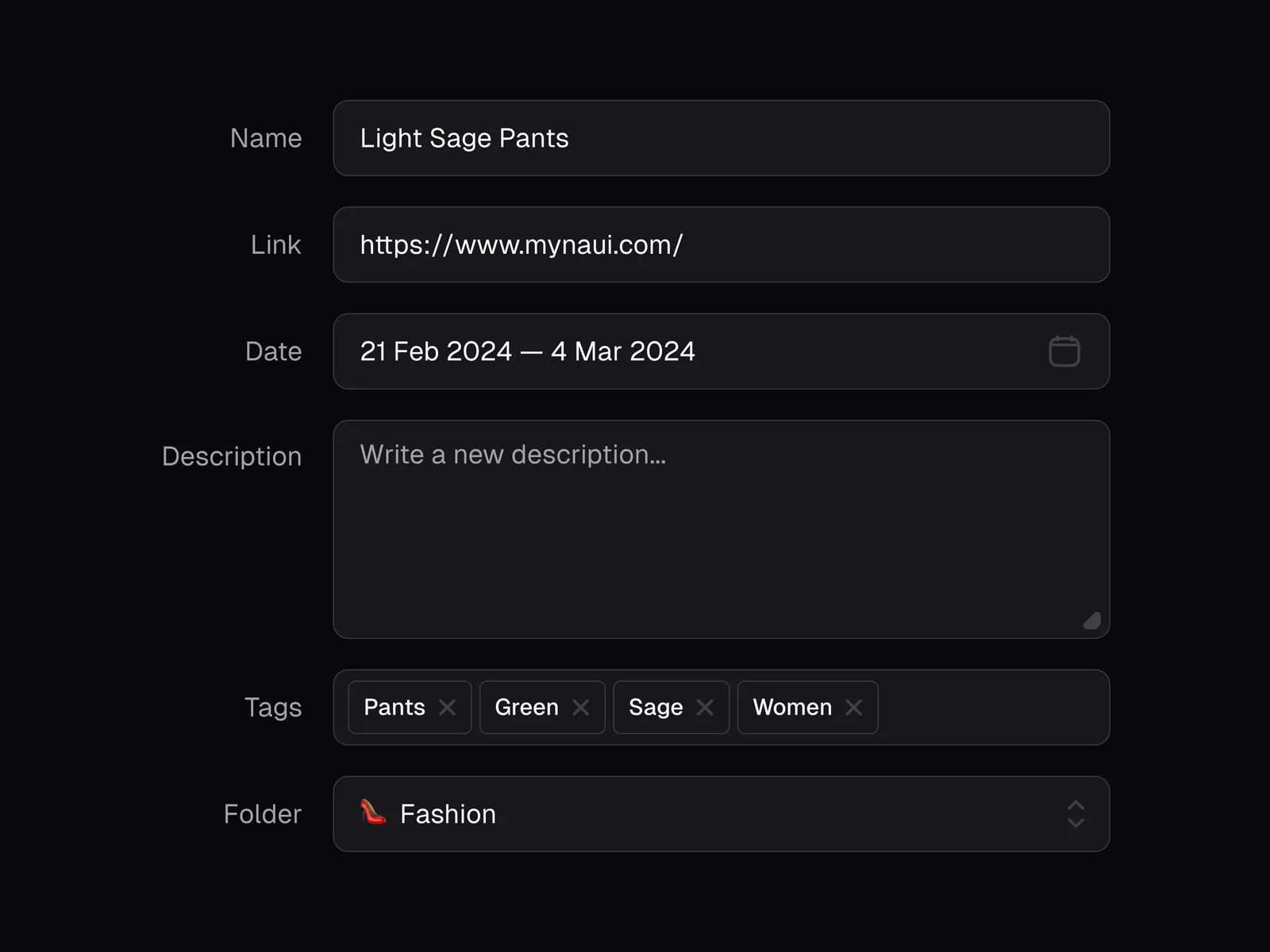
Task: Focus the Link URL field
Action: 721,245
